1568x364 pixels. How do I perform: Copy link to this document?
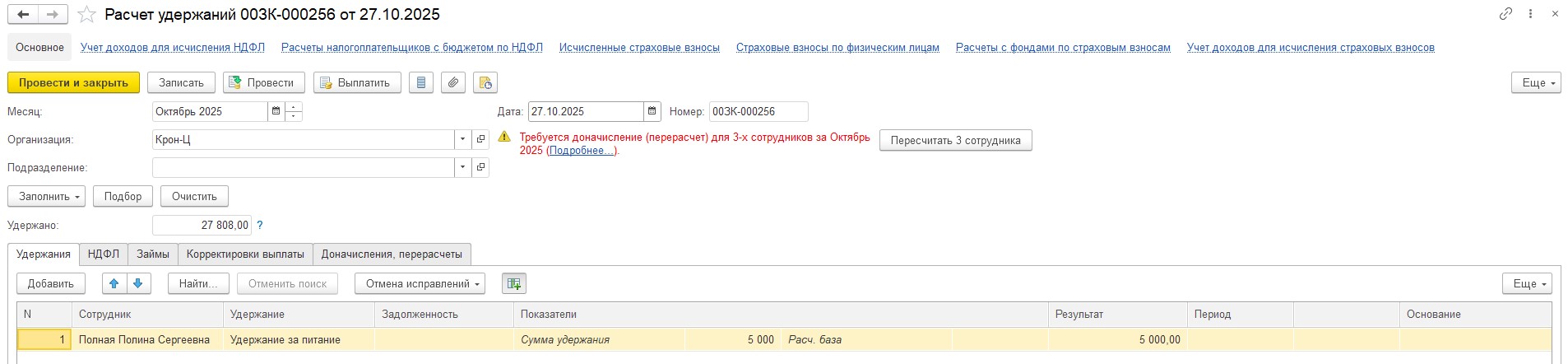[x=1505, y=14]
